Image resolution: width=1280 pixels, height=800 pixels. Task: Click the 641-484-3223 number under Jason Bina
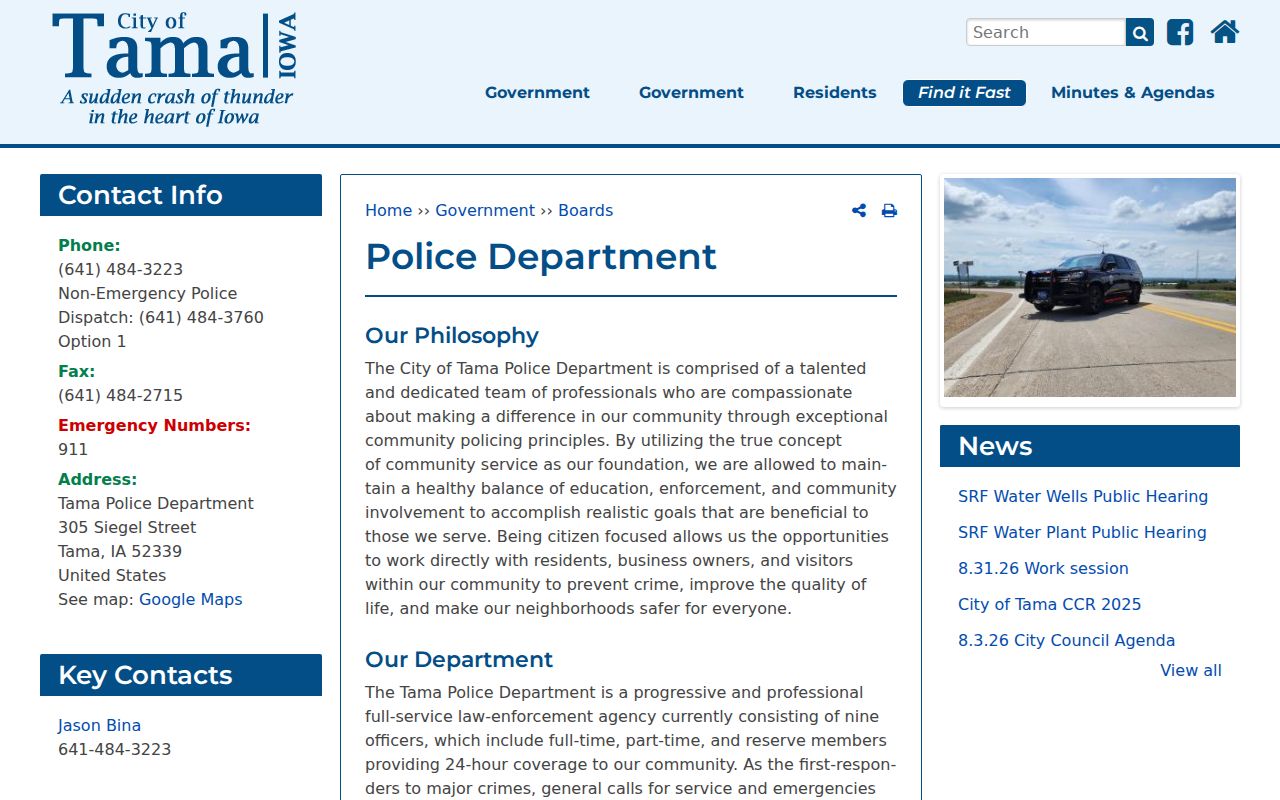tap(114, 749)
